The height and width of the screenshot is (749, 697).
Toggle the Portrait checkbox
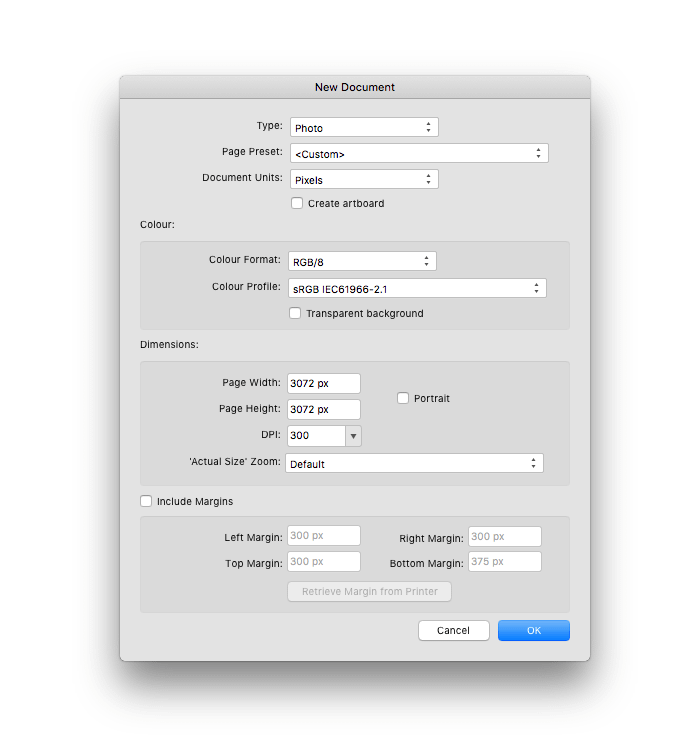[403, 398]
